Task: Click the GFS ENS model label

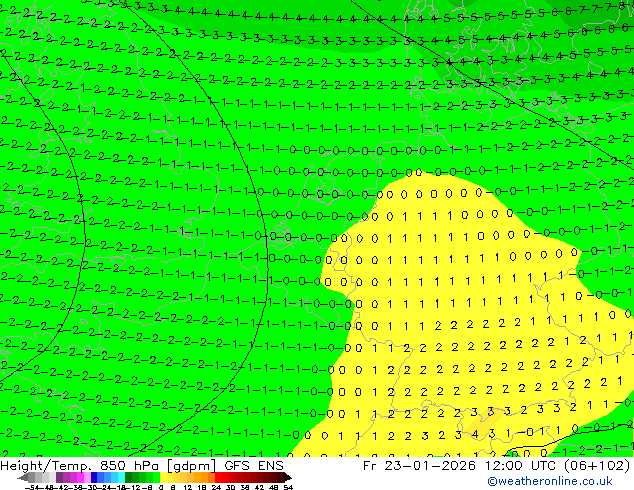Action: tap(254, 466)
